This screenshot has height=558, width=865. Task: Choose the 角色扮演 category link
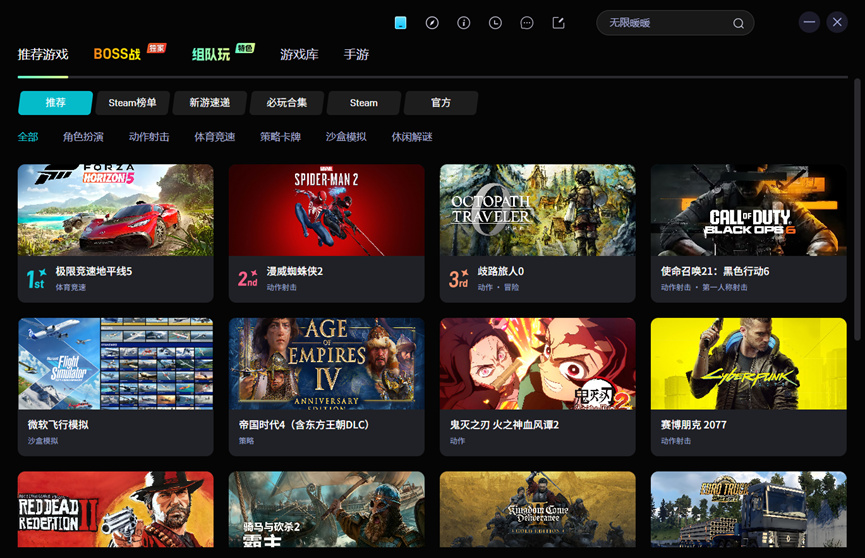coord(83,137)
